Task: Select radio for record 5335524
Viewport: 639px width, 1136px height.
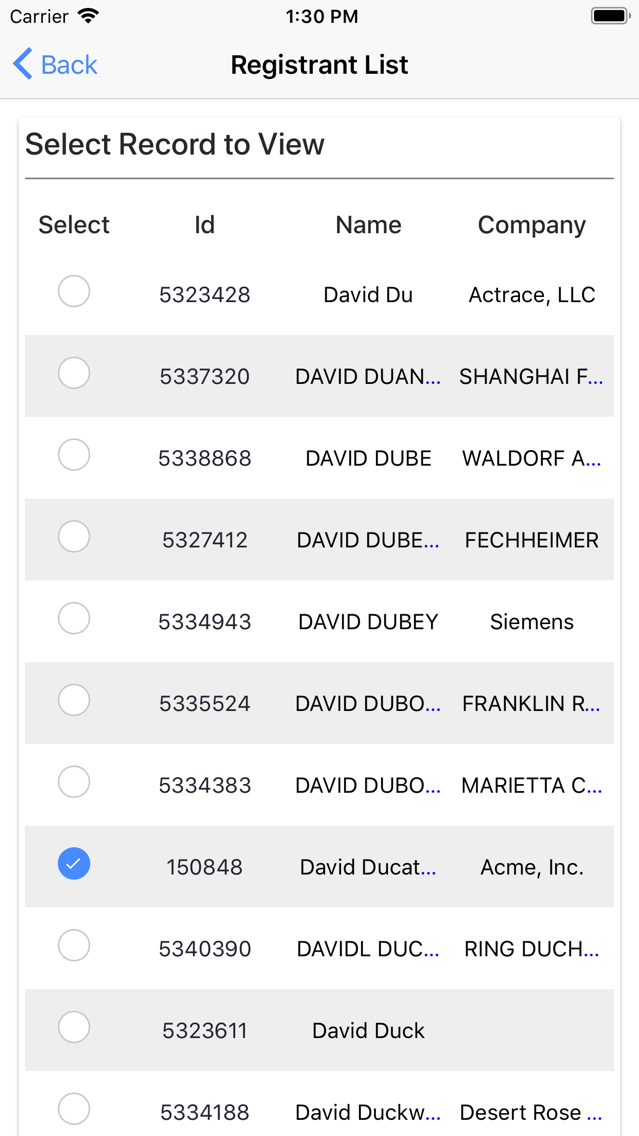Action: (x=74, y=700)
